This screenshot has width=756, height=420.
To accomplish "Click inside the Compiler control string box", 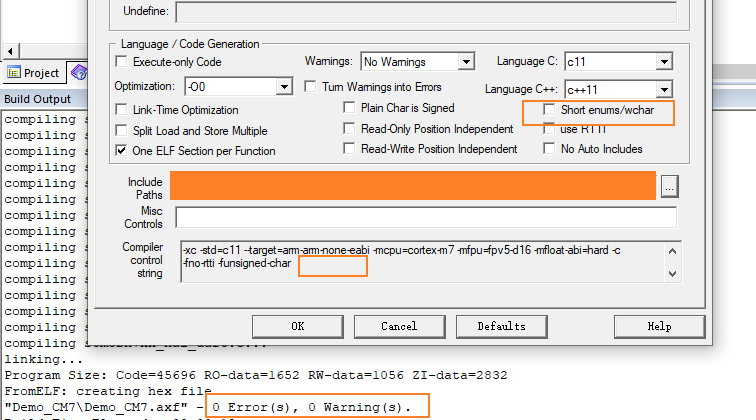I will coord(422,262).
